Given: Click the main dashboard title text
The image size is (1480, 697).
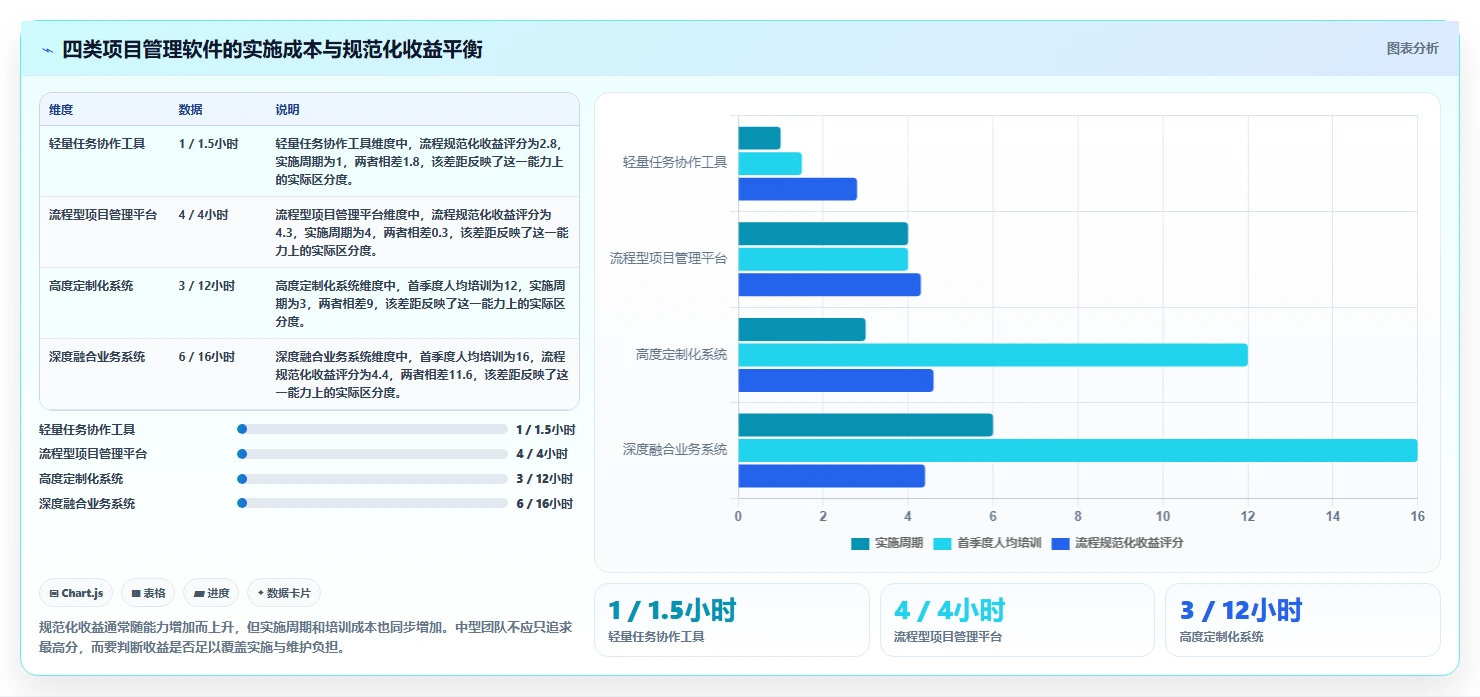Looking at the screenshot, I should tap(272, 50).
